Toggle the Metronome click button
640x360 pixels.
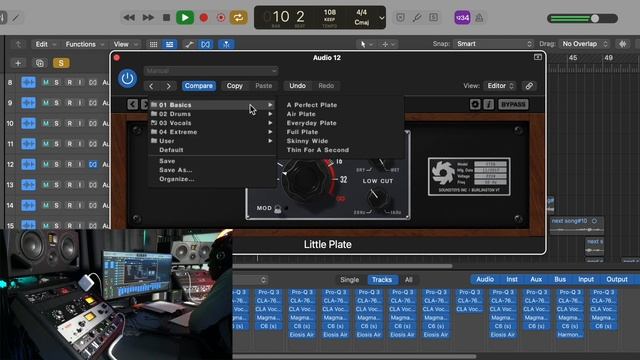click(479, 18)
